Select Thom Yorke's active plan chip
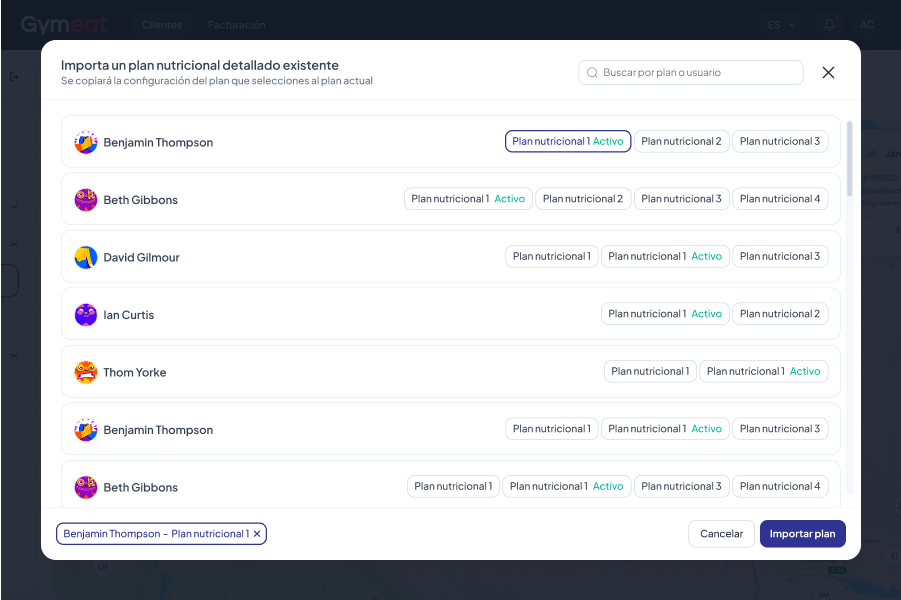The image size is (901, 600). click(763, 372)
